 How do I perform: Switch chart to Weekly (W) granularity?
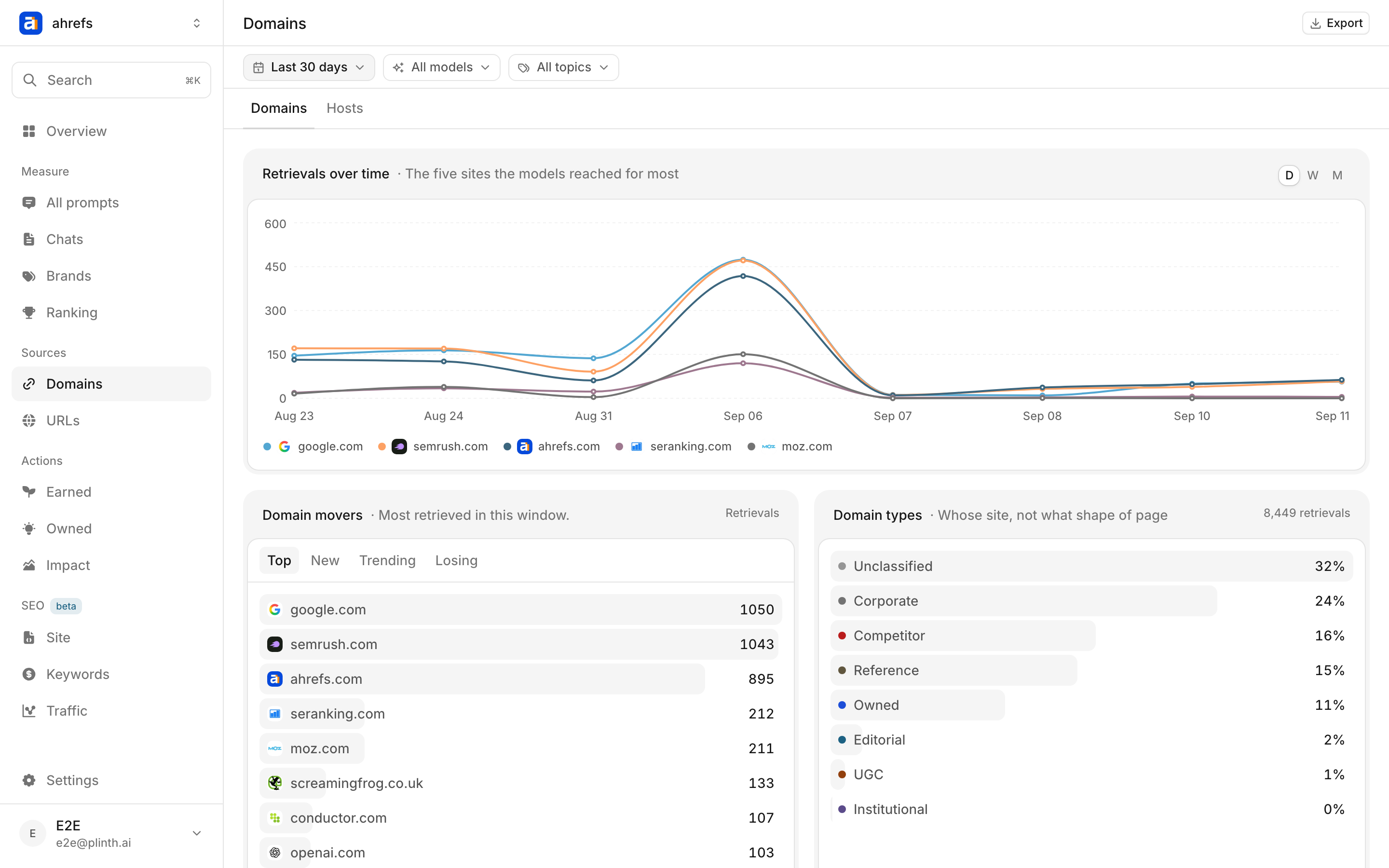[x=1313, y=175]
